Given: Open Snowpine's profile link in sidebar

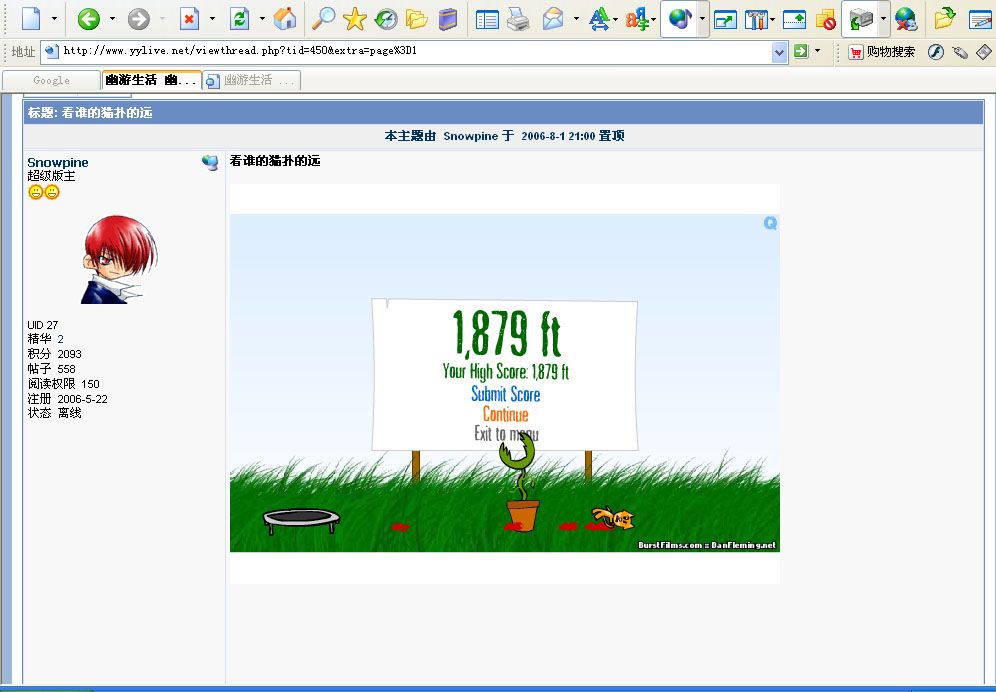Looking at the screenshot, I should tap(58, 163).
